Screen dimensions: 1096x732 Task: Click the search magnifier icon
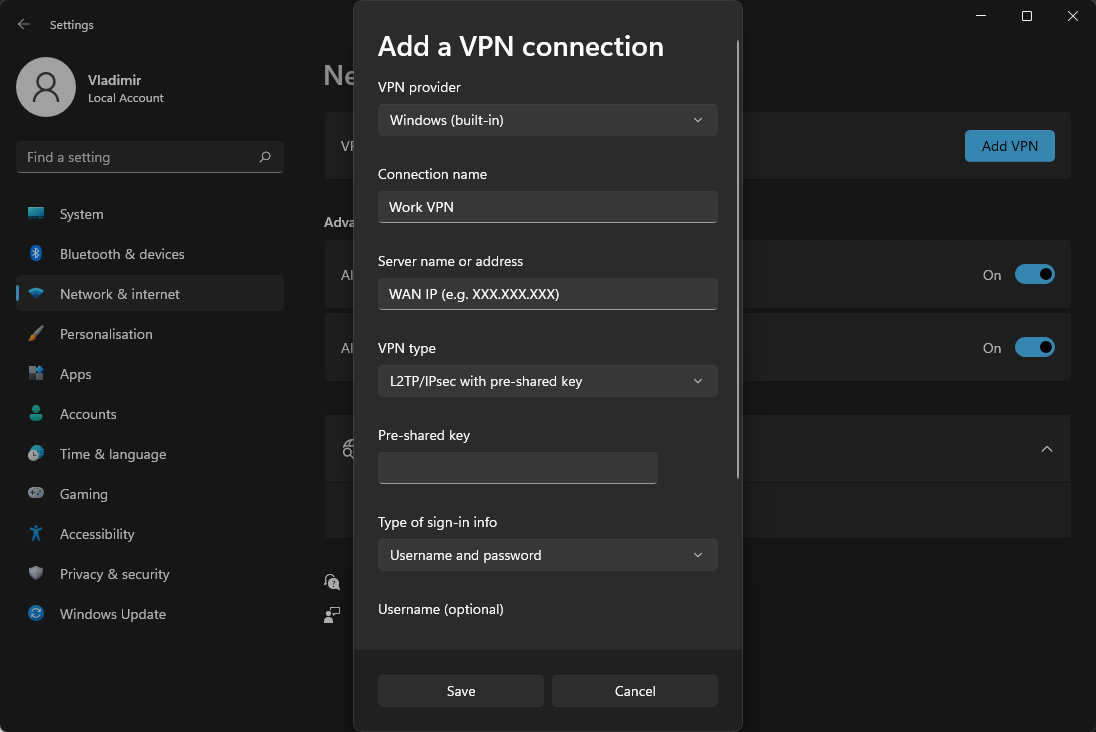pyautogui.click(x=265, y=157)
